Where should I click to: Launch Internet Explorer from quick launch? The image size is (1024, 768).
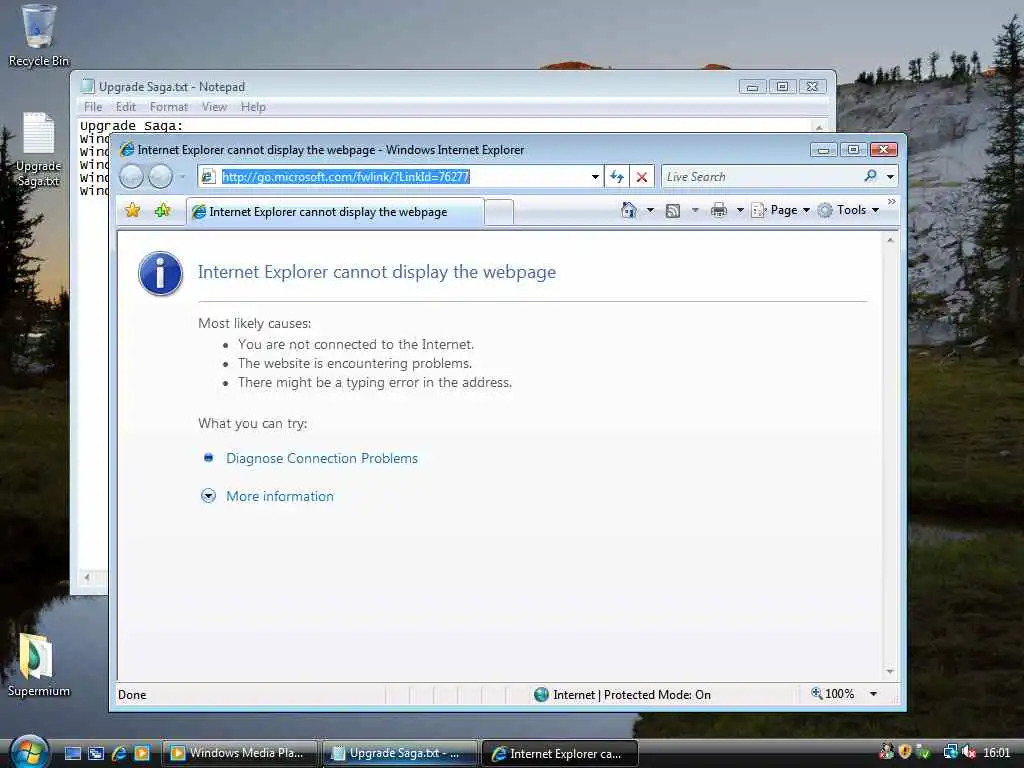(x=120, y=753)
